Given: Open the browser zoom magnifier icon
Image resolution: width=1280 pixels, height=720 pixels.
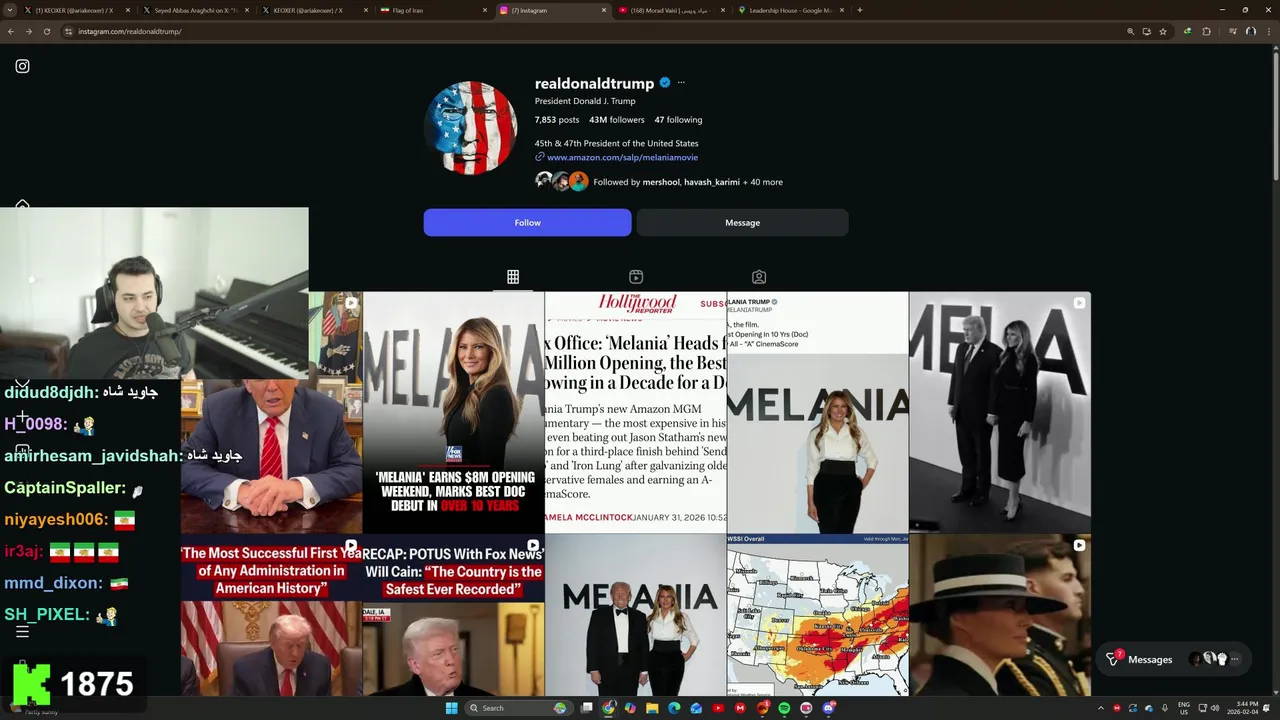Looking at the screenshot, I should tap(1131, 31).
